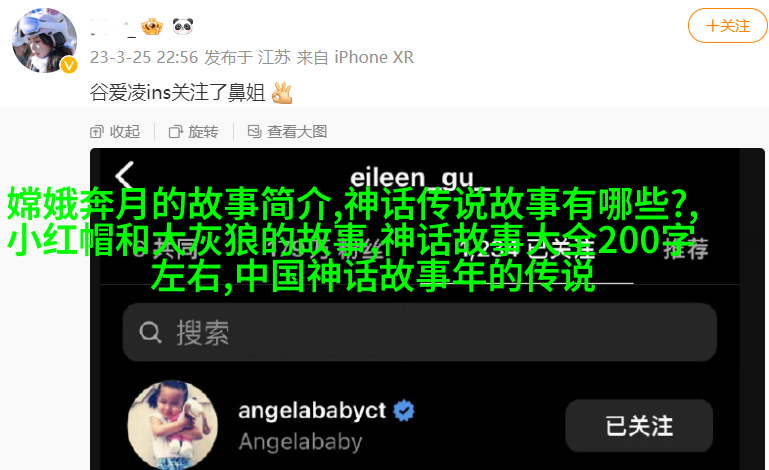
Task: Click the back chevron arrow
Action: [125, 176]
